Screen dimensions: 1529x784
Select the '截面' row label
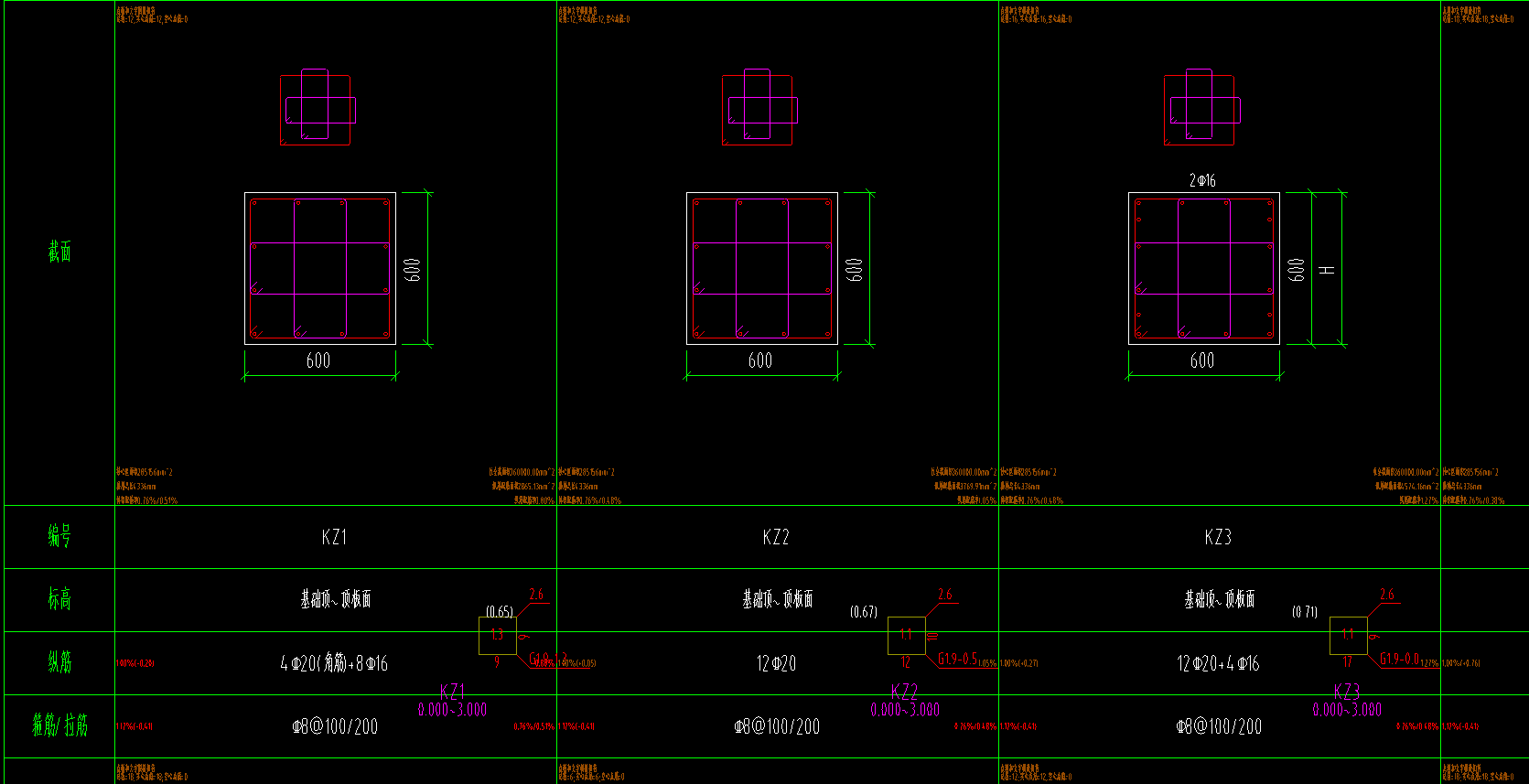(x=59, y=252)
